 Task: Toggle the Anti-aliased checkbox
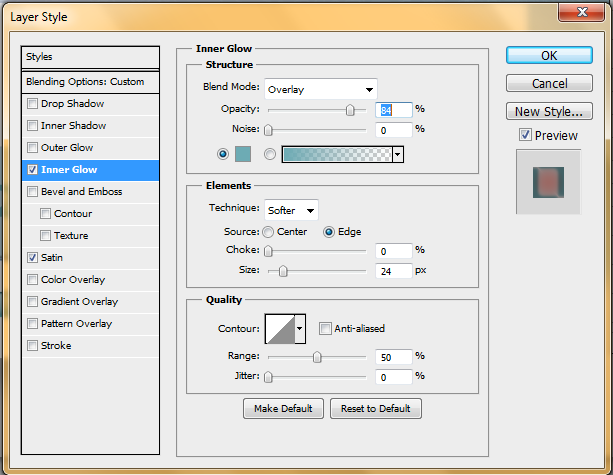pos(325,328)
